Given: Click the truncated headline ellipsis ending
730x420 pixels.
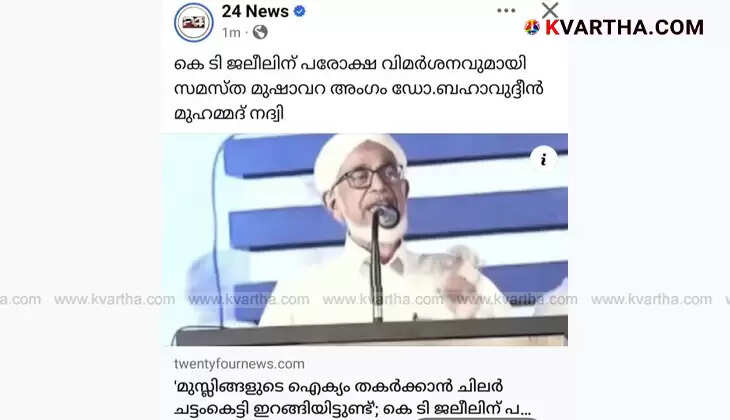Looking at the screenshot, I should coord(525,410).
